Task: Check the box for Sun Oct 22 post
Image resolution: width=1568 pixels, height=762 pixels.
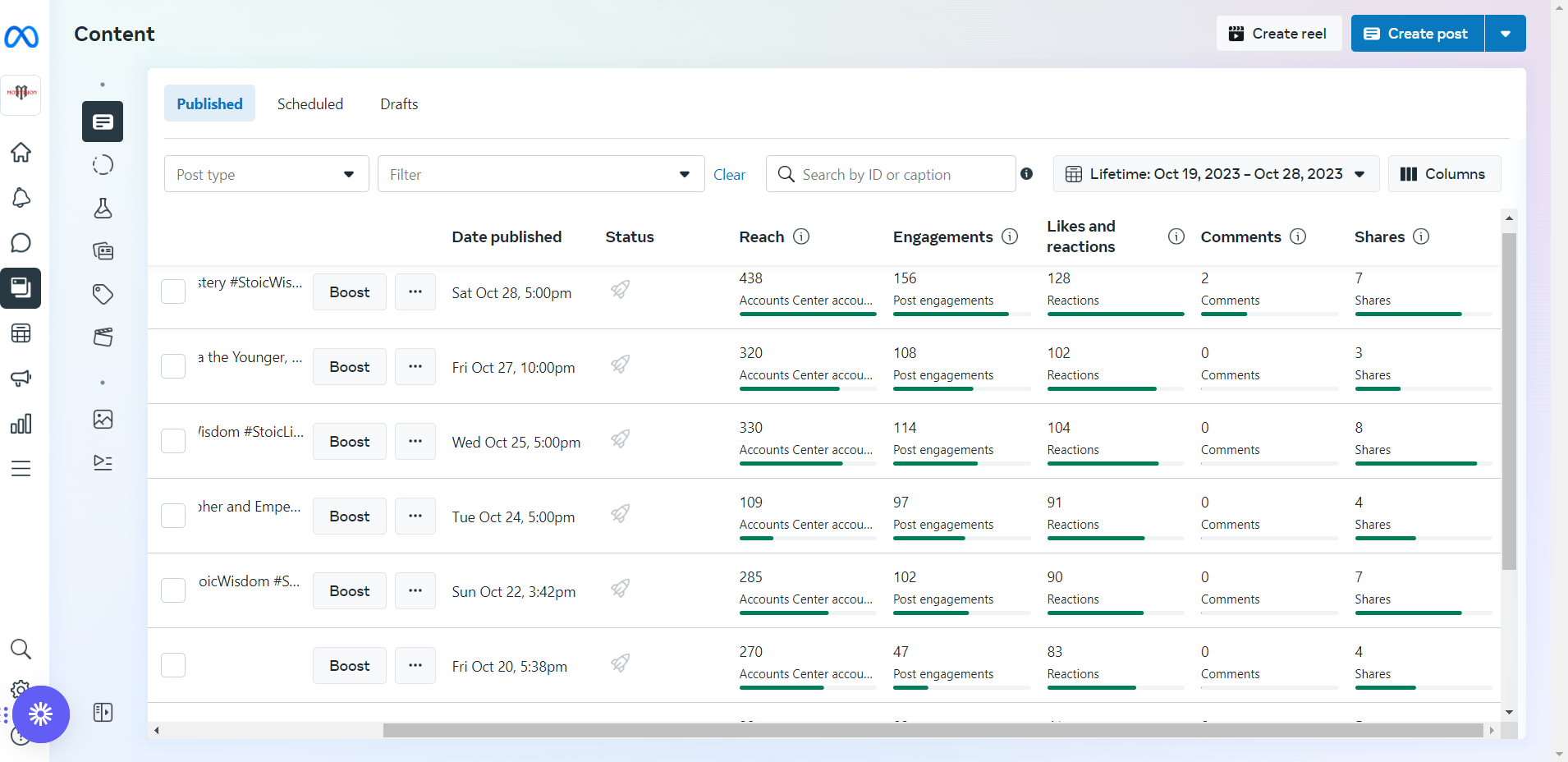Action: [173, 590]
